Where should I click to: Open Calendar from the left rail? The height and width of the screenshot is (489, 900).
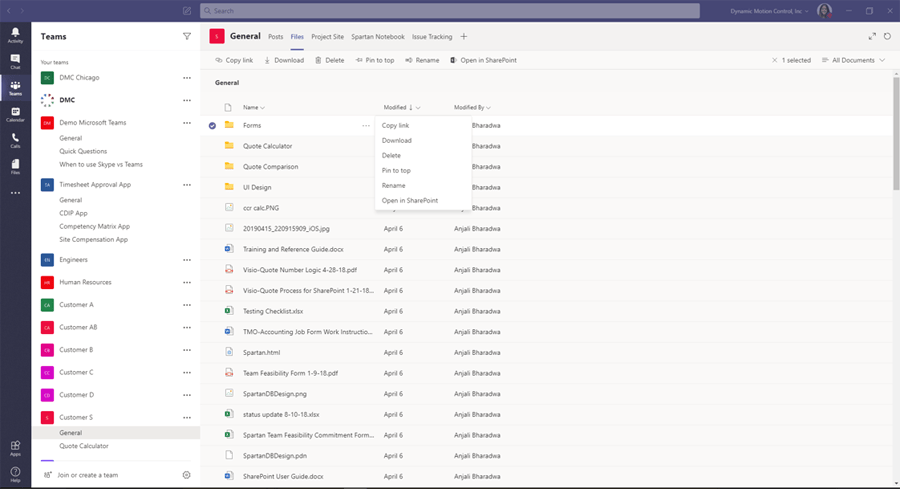tap(15, 114)
